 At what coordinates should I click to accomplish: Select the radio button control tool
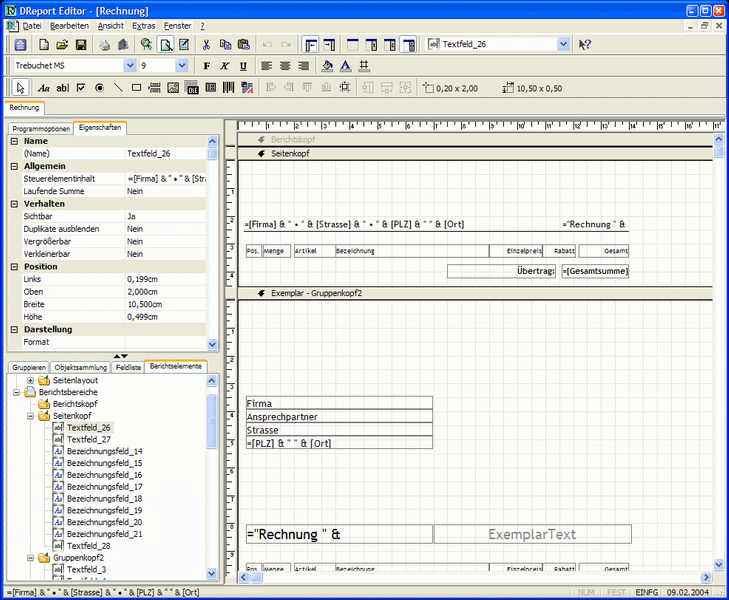(x=99, y=88)
